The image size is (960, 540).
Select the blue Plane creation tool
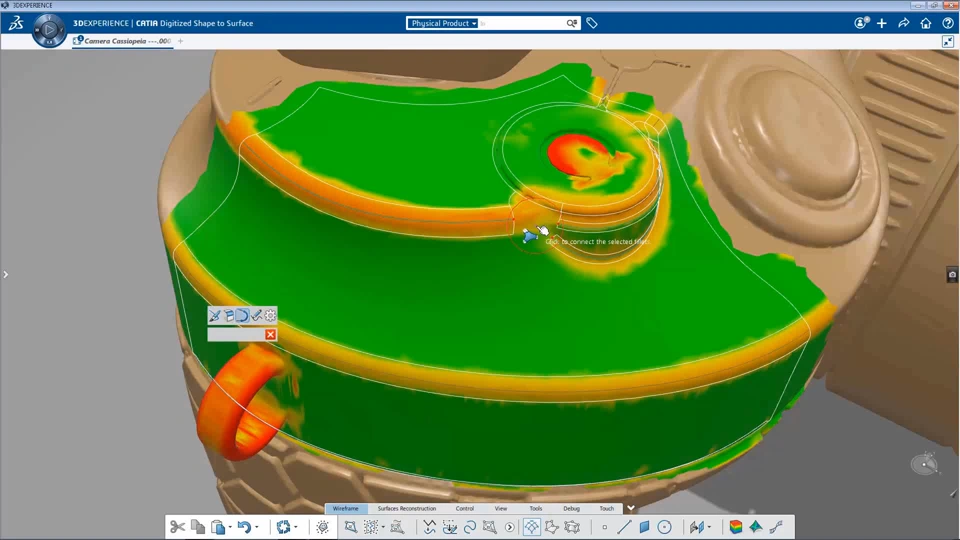tap(644, 527)
